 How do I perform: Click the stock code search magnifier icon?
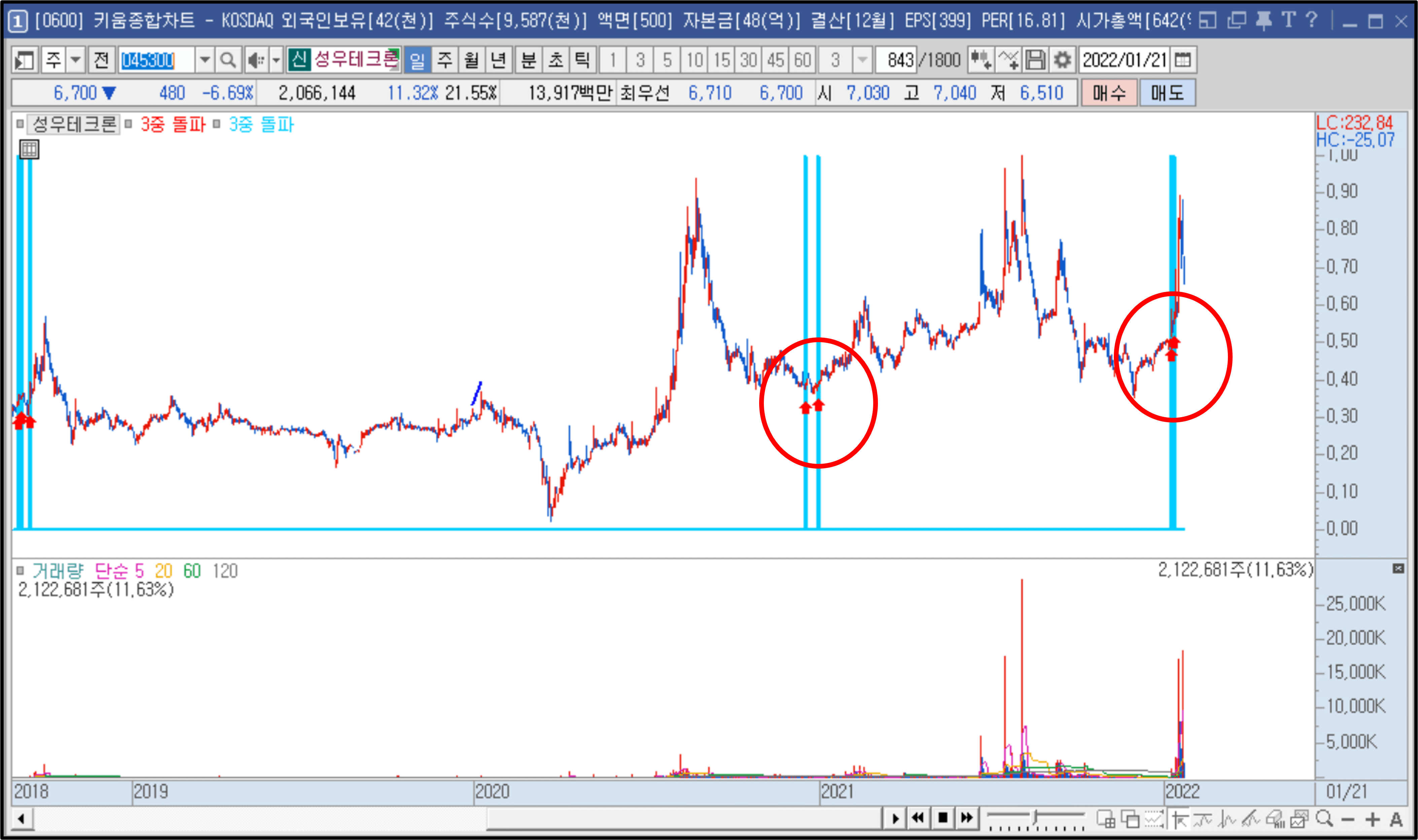click(x=227, y=60)
